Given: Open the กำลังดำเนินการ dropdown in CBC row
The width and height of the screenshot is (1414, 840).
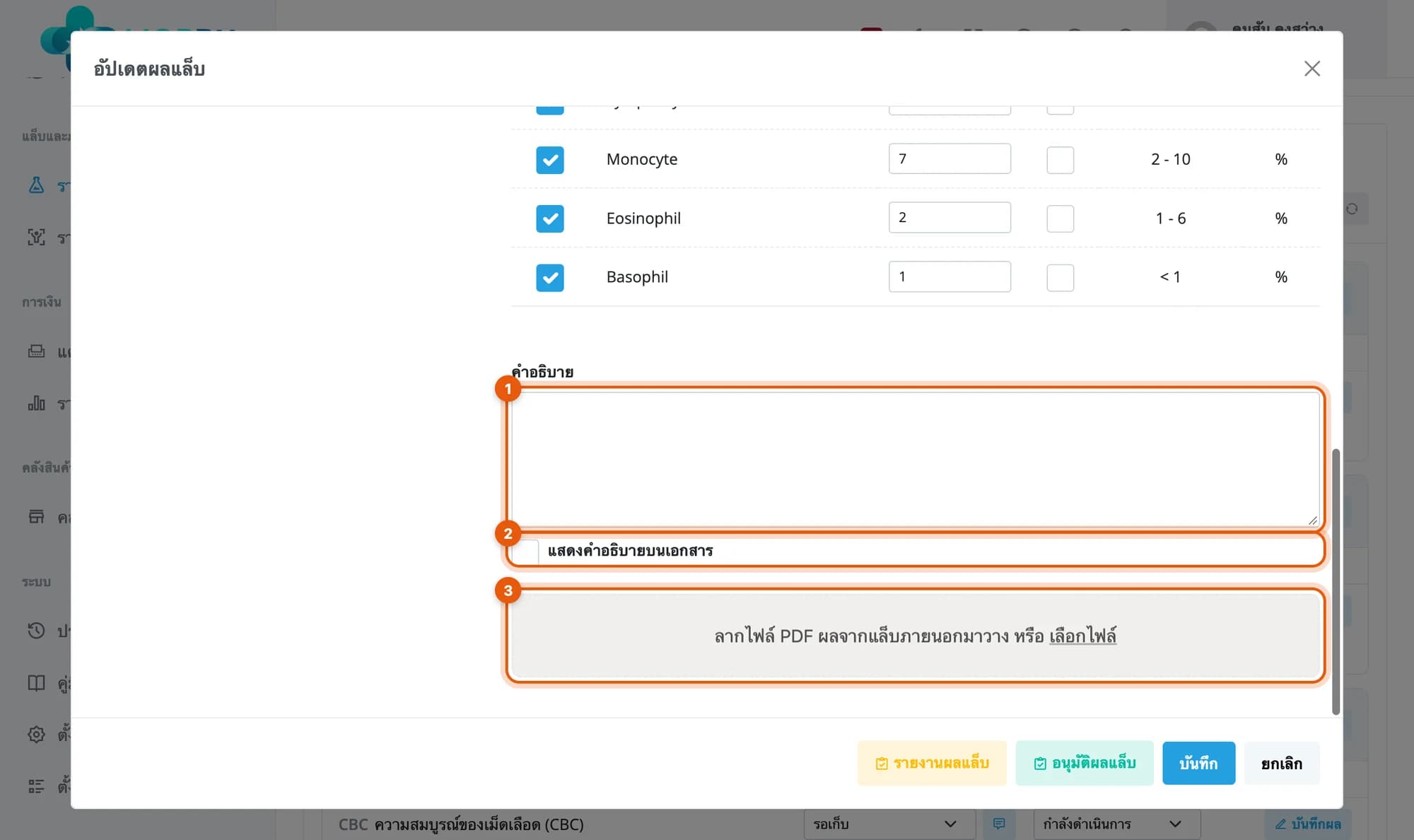Looking at the screenshot, I should 1116,824.
